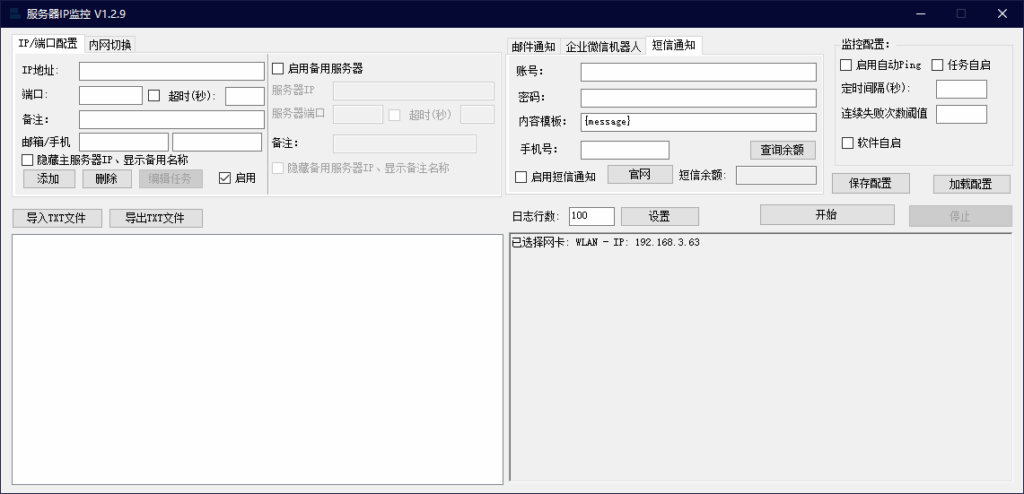1024x494 pixels.
Task: Click the 内容模板 field with {message}
Action: pyautogui.click(x=698, y=122)
